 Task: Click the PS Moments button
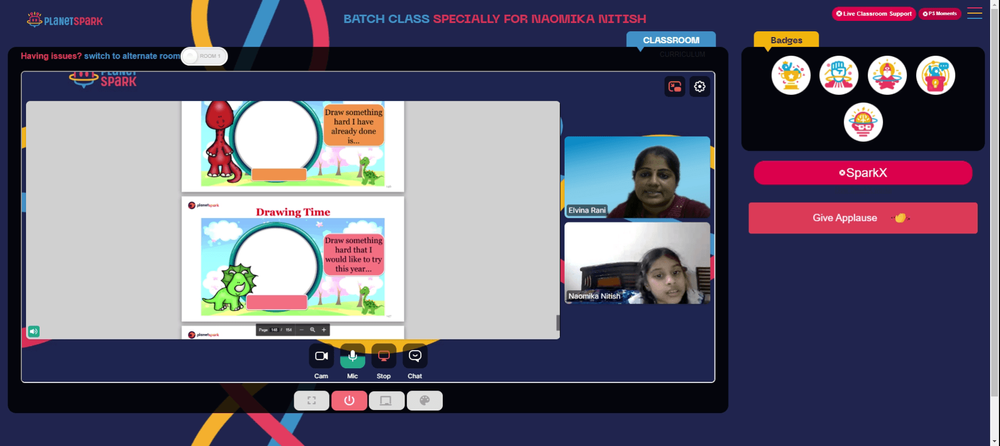[x=940, y=13]
